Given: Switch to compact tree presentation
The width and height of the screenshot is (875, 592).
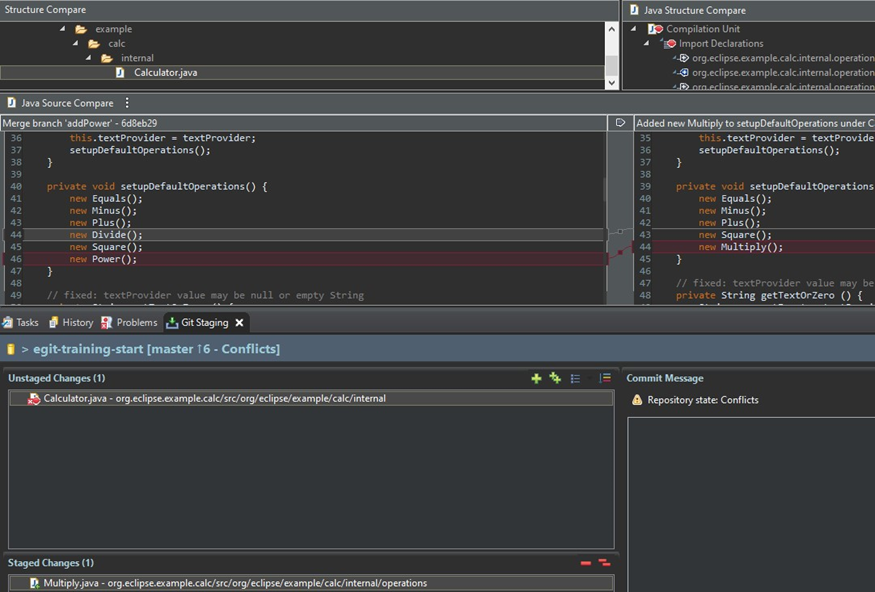Looking at the screenshot, I should click(x=605, y=379).
